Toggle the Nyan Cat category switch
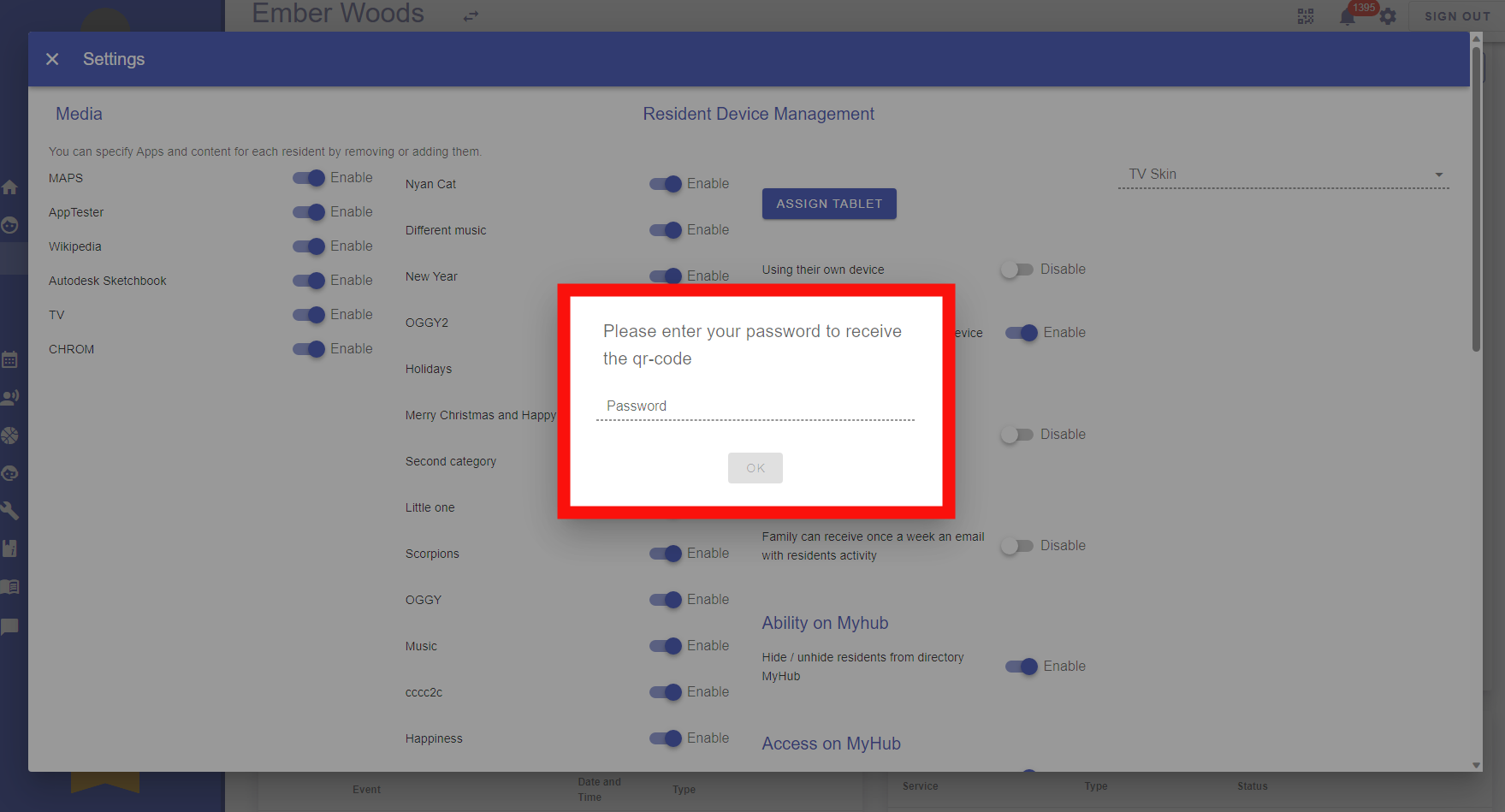 click(666, 184)
